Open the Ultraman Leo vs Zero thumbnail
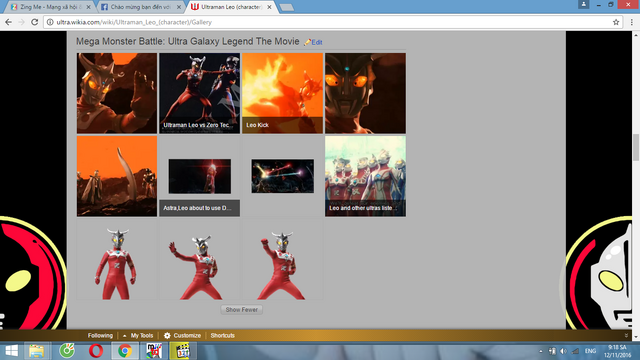This screenshot has width=640, height=360. tap(200, 93)
